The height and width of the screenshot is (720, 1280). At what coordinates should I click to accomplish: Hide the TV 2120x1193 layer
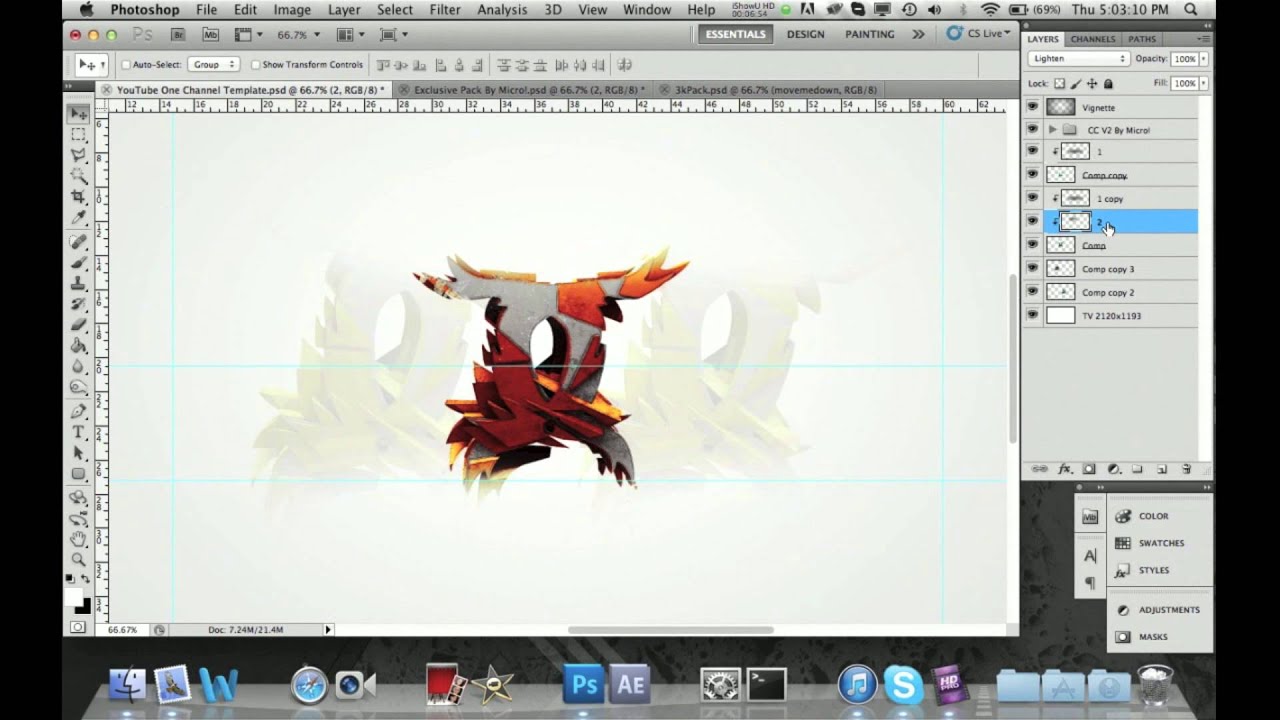pyautogui.click(x=1033, y=315)
